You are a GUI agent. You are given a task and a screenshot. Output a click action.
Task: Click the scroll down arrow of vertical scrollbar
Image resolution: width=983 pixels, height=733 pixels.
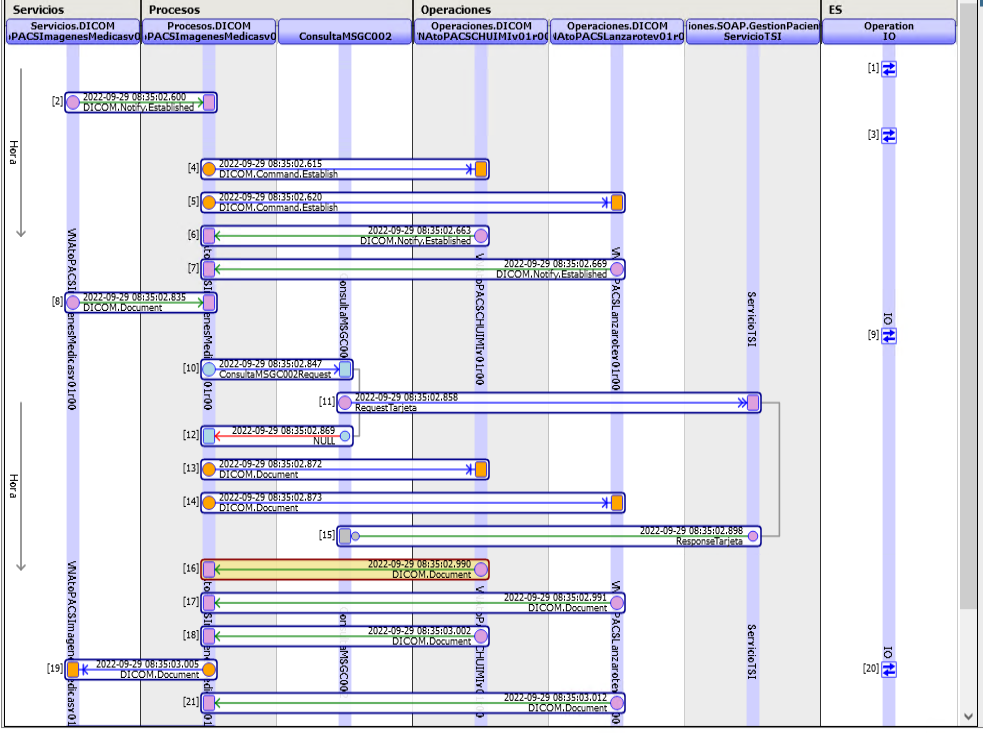tap(967, 716)
